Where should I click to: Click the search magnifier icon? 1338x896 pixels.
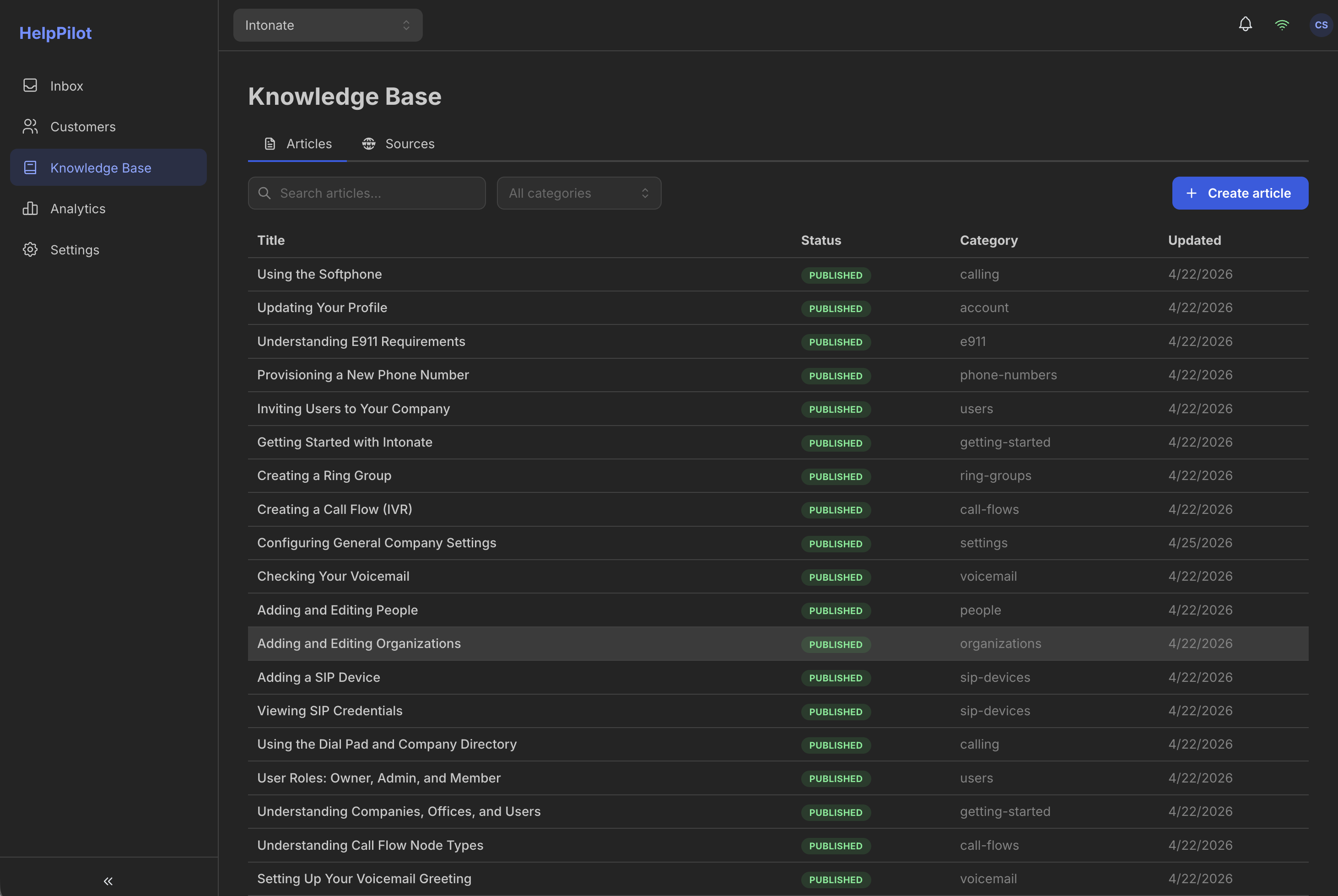tap(264, 193)
